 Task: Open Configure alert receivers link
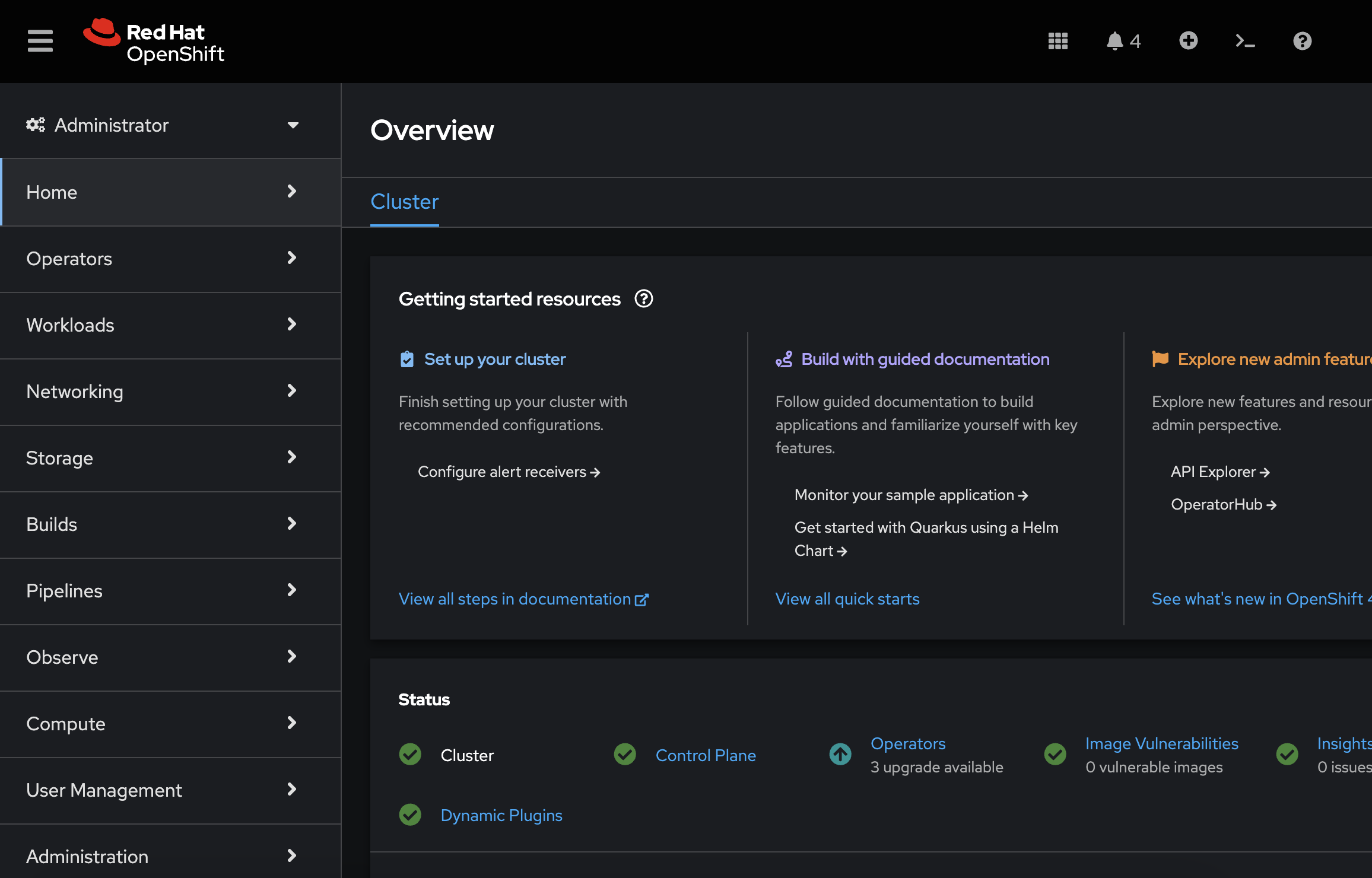tap(509, 472)
